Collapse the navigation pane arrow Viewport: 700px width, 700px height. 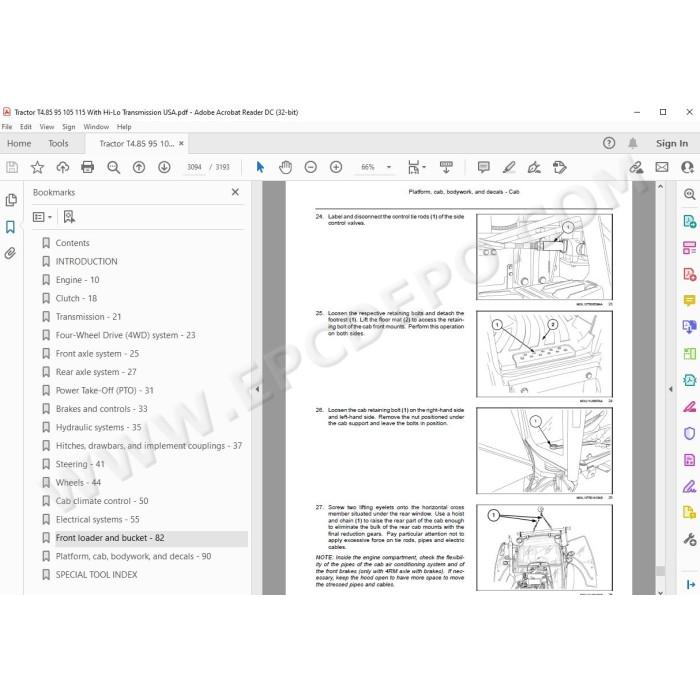(257, 389)
